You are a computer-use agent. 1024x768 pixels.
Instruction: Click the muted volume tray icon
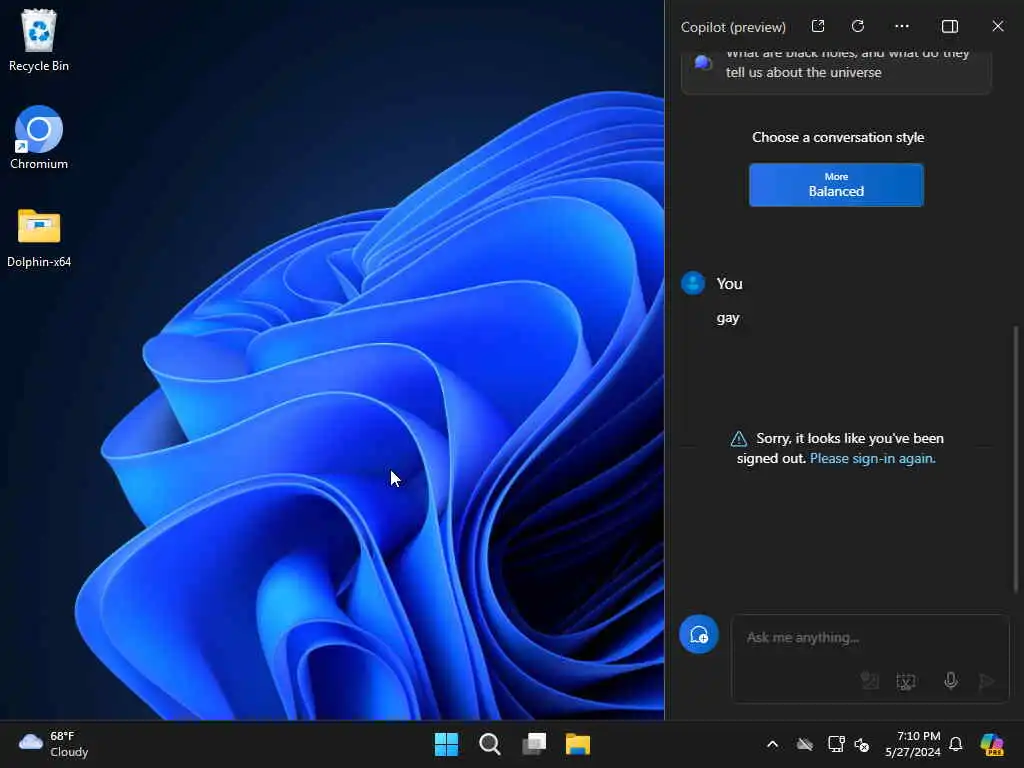pyautogui.click(x=862, y=744)
